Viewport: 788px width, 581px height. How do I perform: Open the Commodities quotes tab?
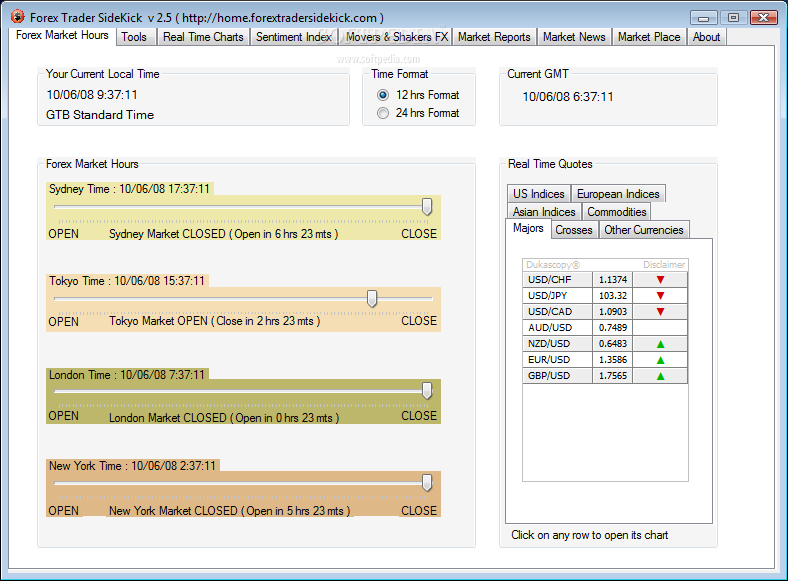click(617, 212)
